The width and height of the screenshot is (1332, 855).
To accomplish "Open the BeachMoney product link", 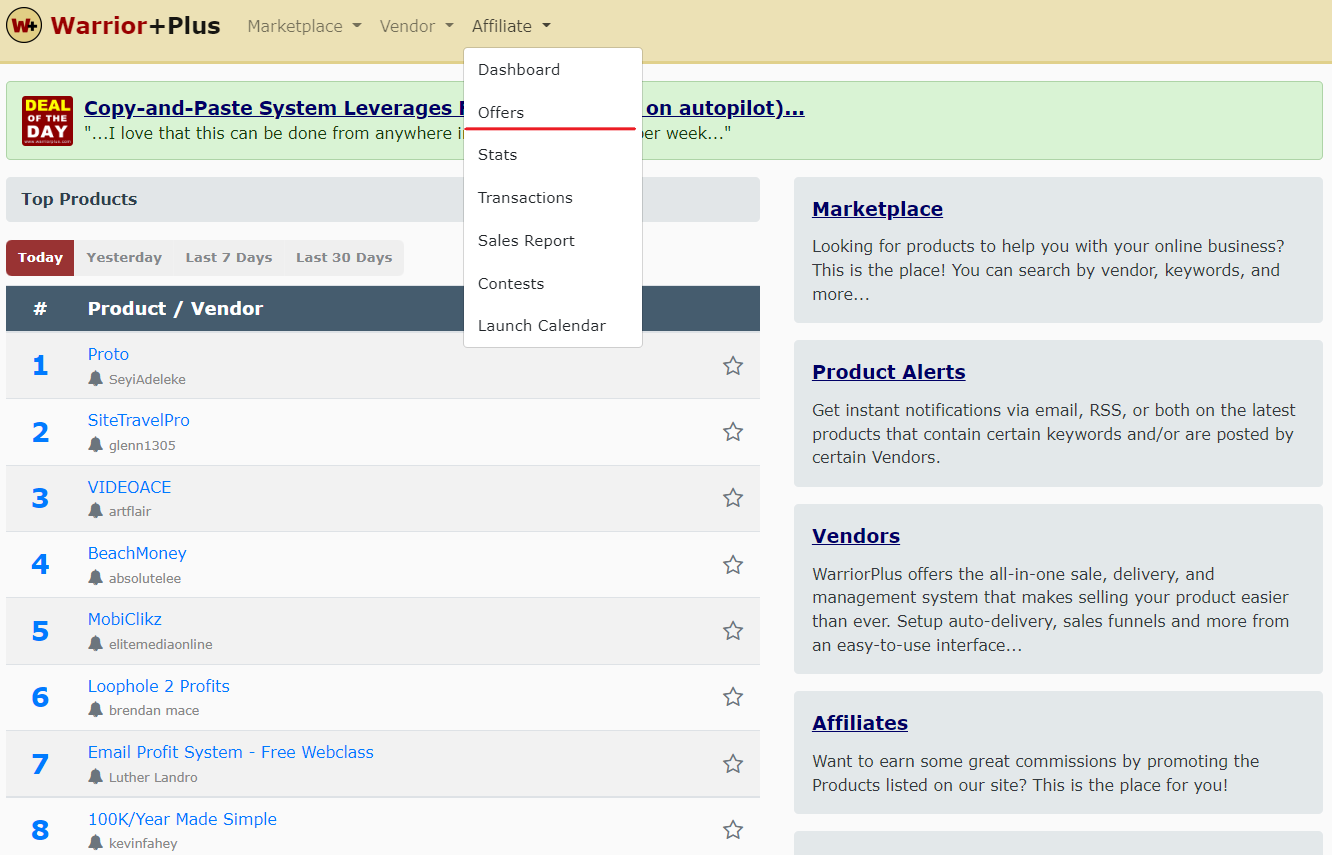I will 137,553.
